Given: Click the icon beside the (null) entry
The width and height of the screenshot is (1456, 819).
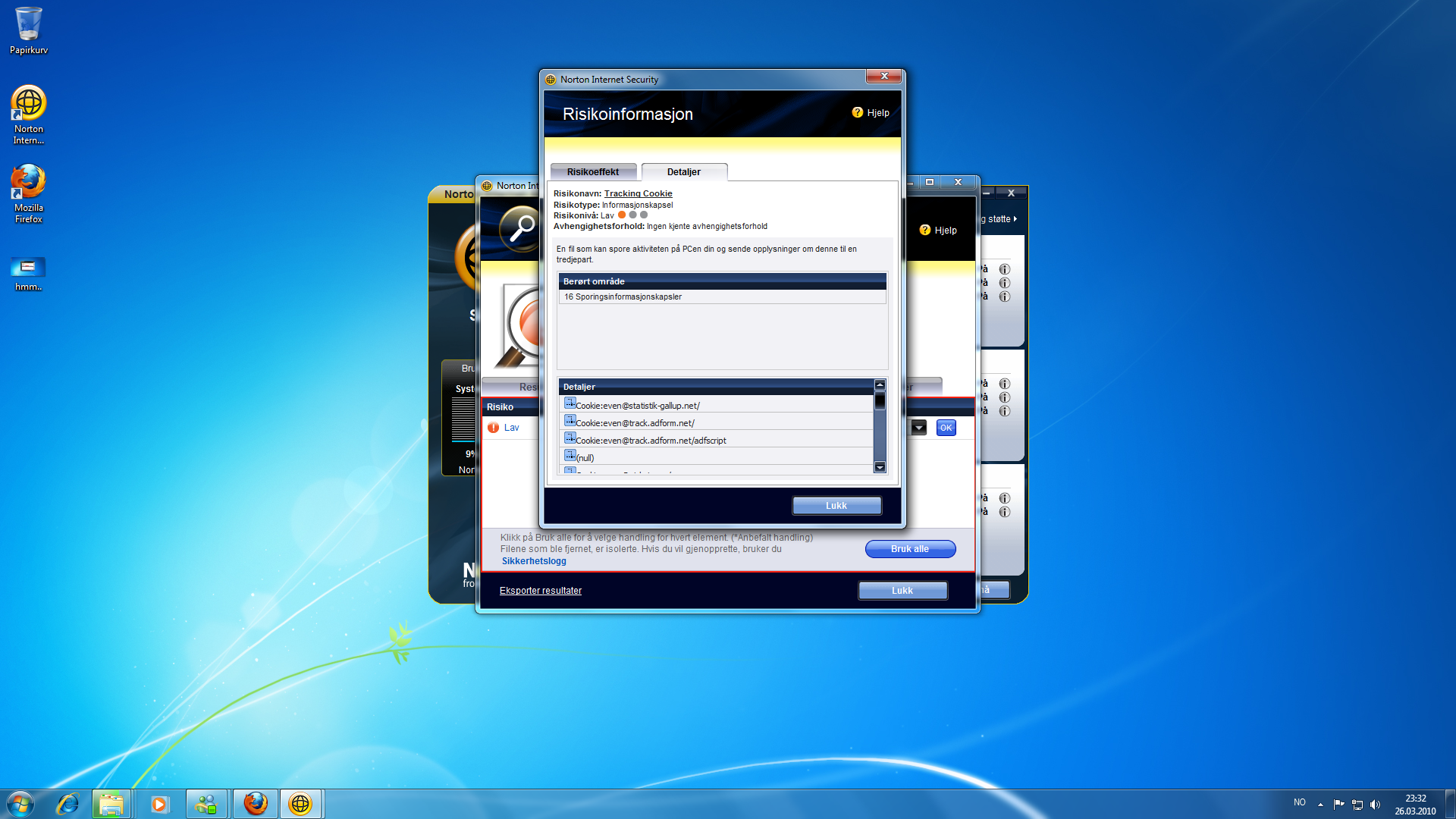Looking at the screenshot, I should [570, 456].
